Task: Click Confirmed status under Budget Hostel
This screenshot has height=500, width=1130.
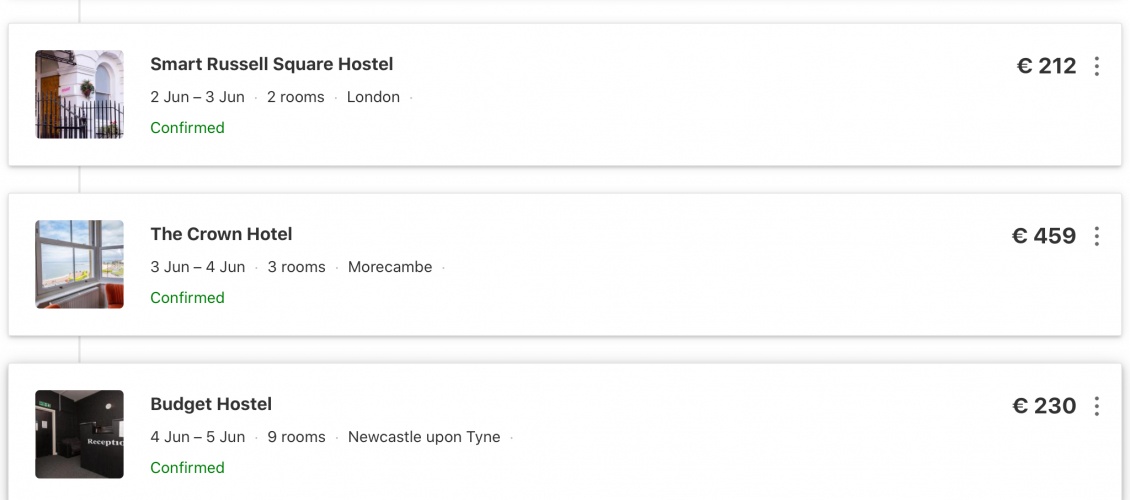Action: pos(187,468)
